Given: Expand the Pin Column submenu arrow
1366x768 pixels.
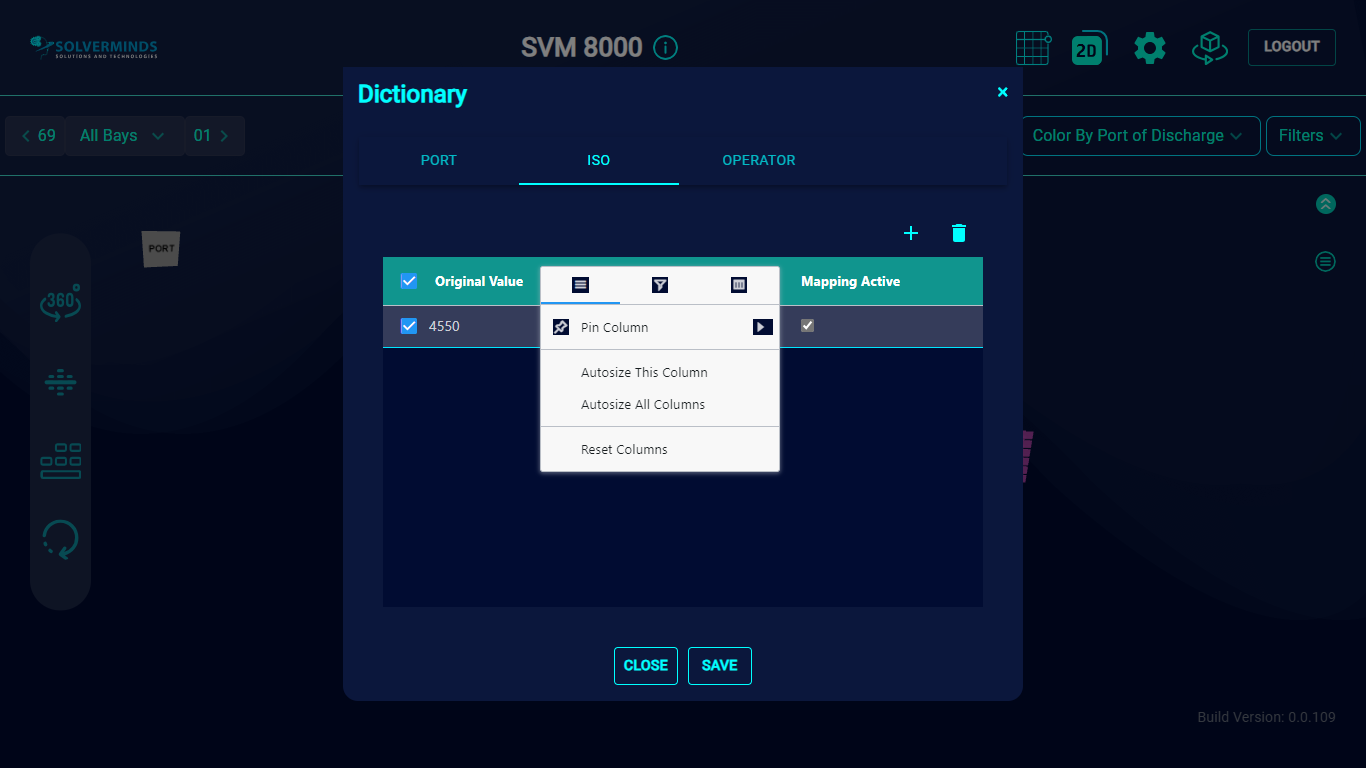Looking at the screenshot, I should [763, 327].
